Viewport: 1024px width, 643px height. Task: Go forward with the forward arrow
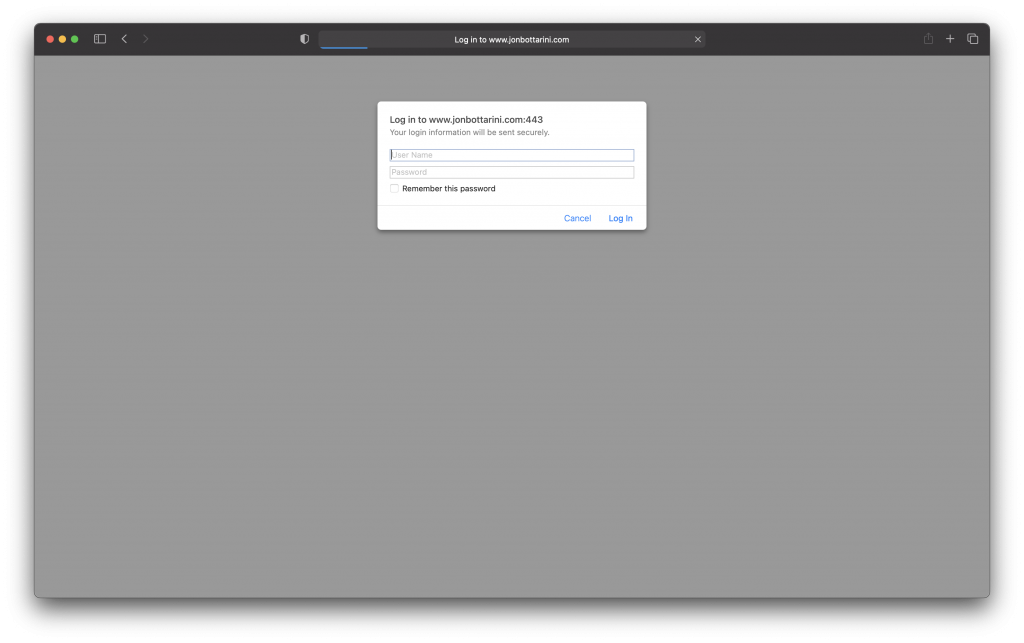[146, 39]
